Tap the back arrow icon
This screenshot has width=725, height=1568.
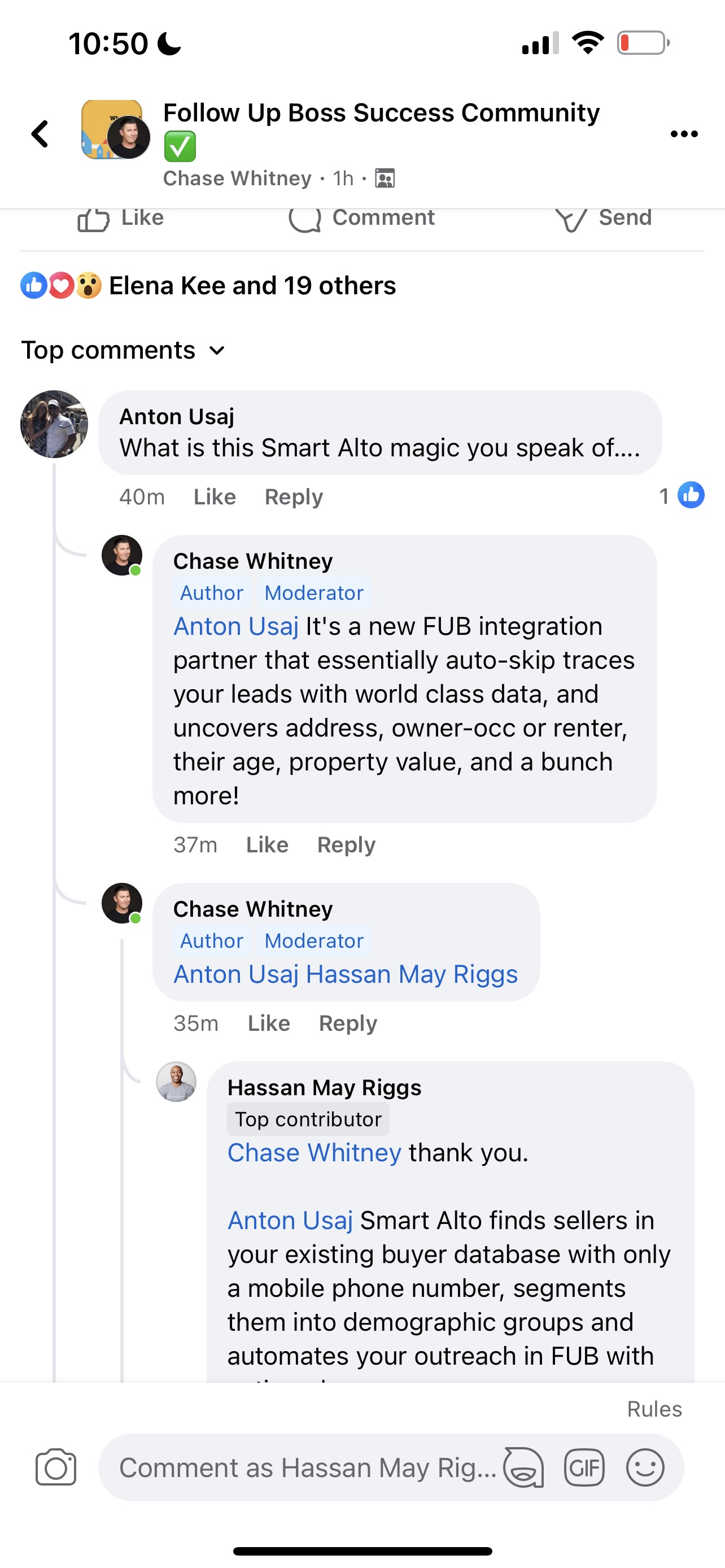[x=40, y=134]
